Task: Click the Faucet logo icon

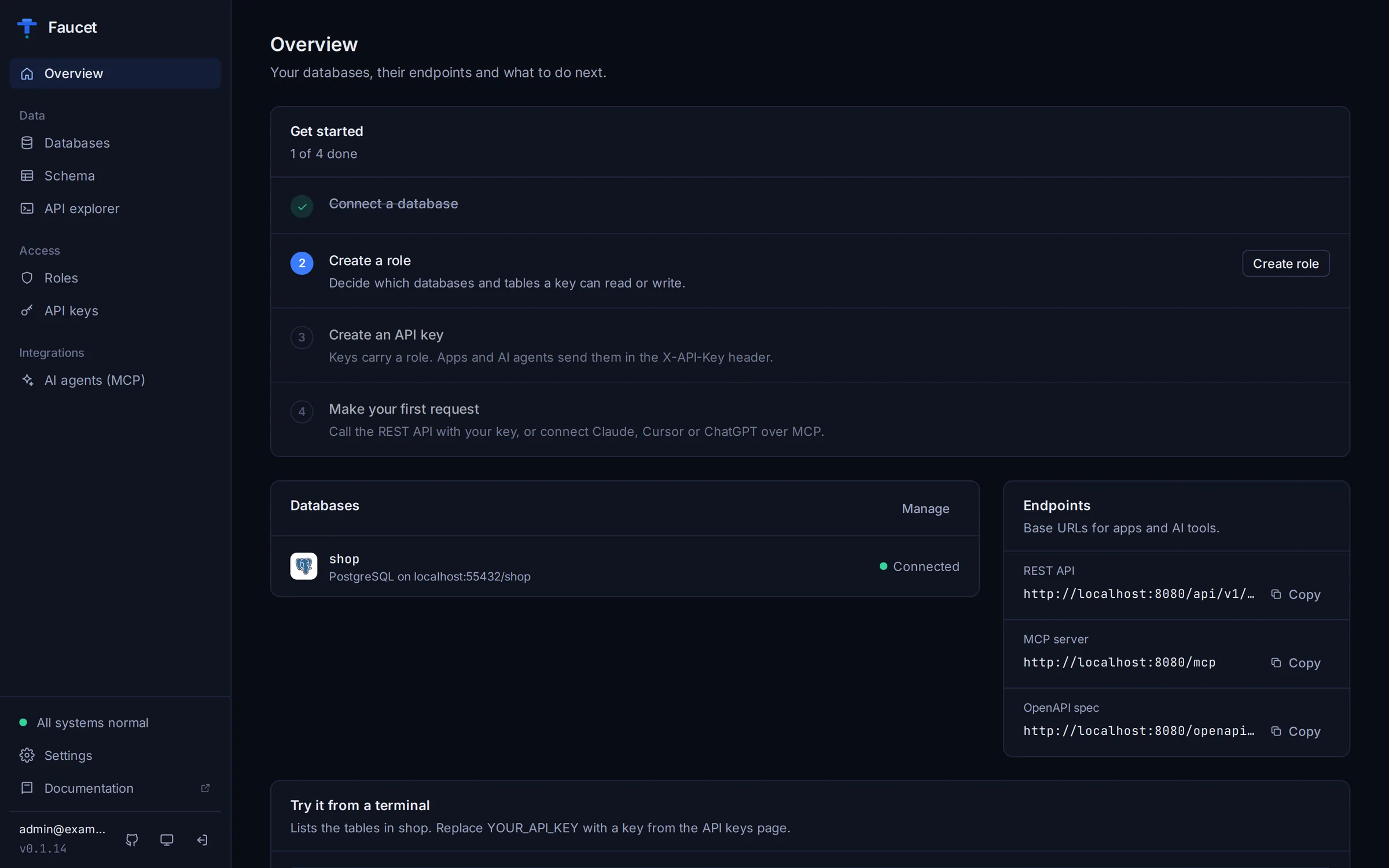Action: 27,27
